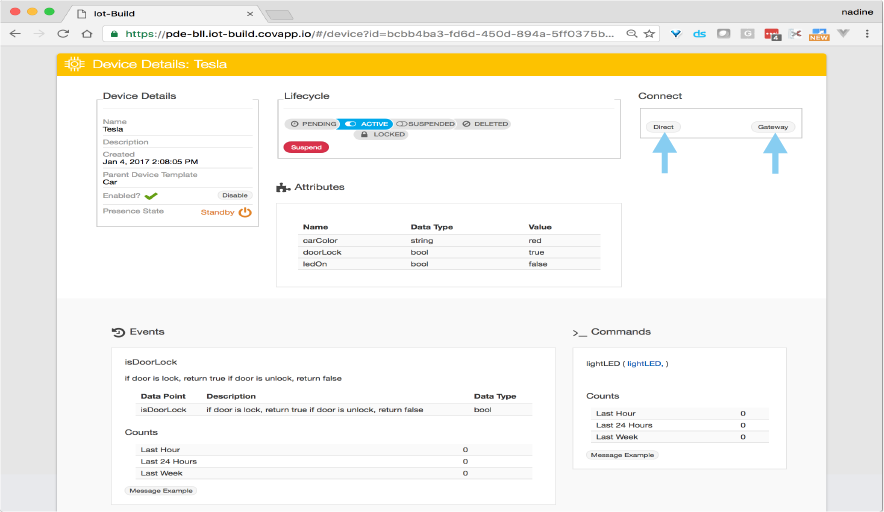Set lifecycle state to PENDING
The image size is (884, 512).
[311, 124]
